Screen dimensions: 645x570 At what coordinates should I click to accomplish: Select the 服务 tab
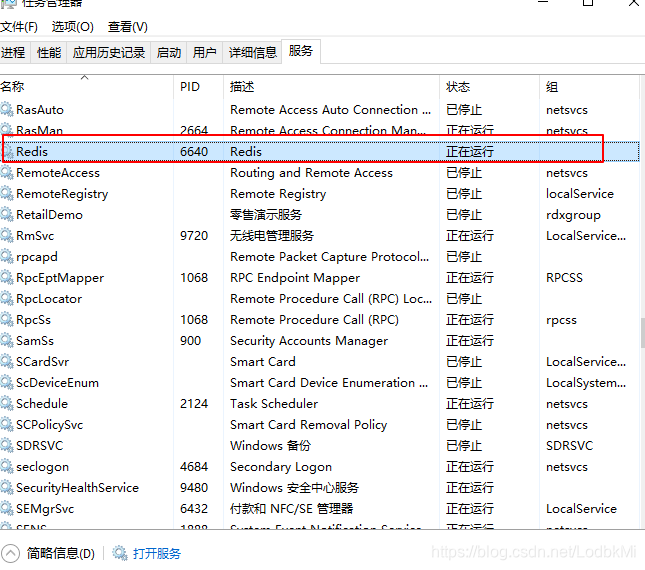click(301, 51)
